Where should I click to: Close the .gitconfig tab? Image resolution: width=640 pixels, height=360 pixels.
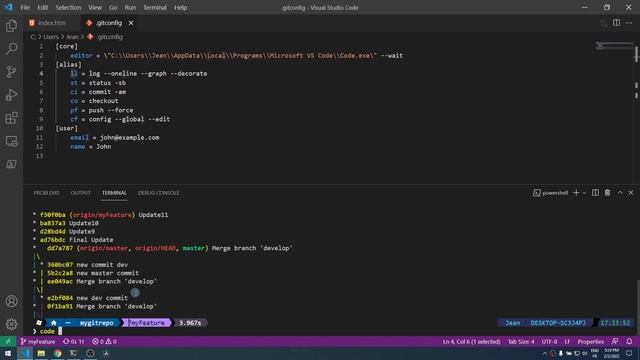[x=131, y=23]
